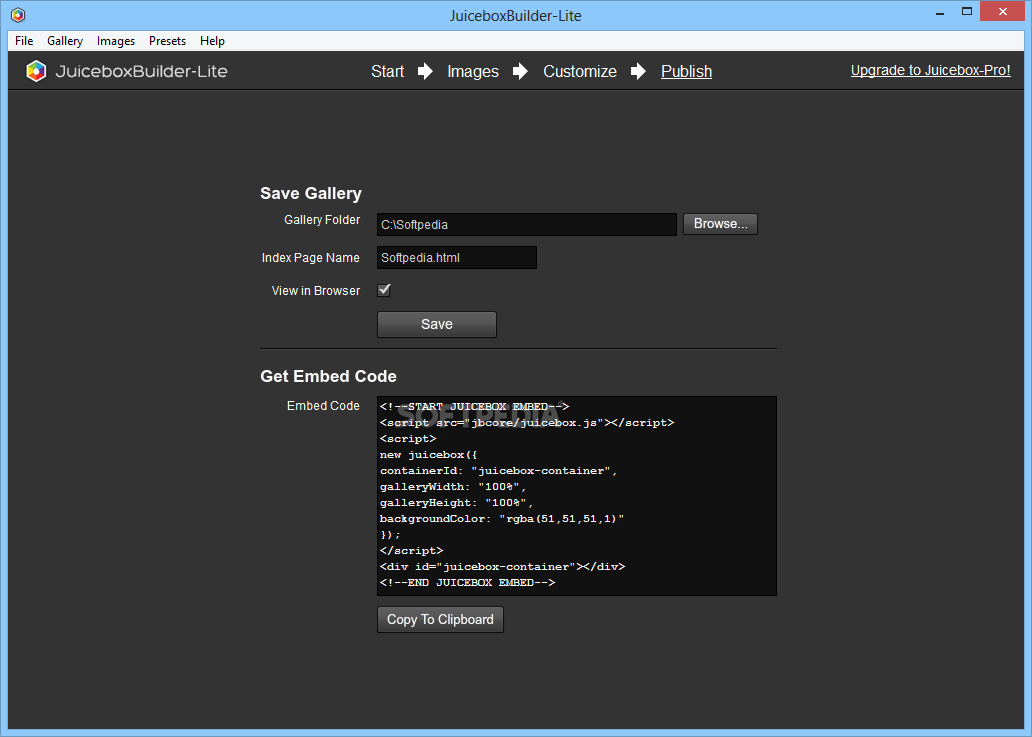Image resolution: width=1032 pixels, height=737 pixels.
Task: Click Copy To Clipboard button
Action: pyautogui.click(x=440, y=620)
